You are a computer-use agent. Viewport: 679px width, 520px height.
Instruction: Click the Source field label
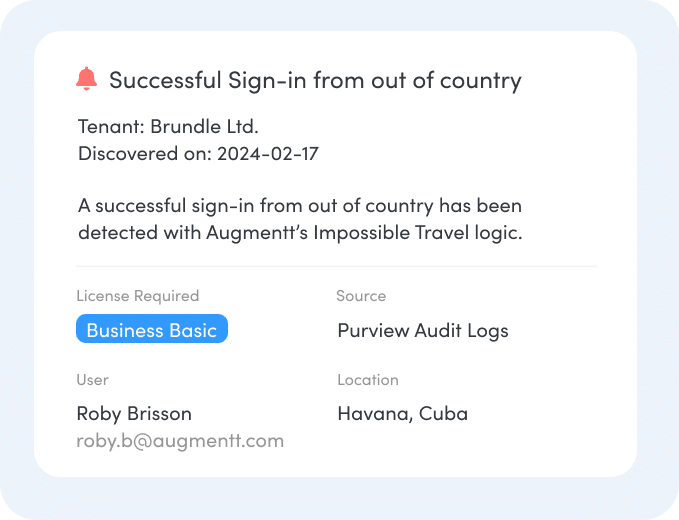[x=361, y=296]
